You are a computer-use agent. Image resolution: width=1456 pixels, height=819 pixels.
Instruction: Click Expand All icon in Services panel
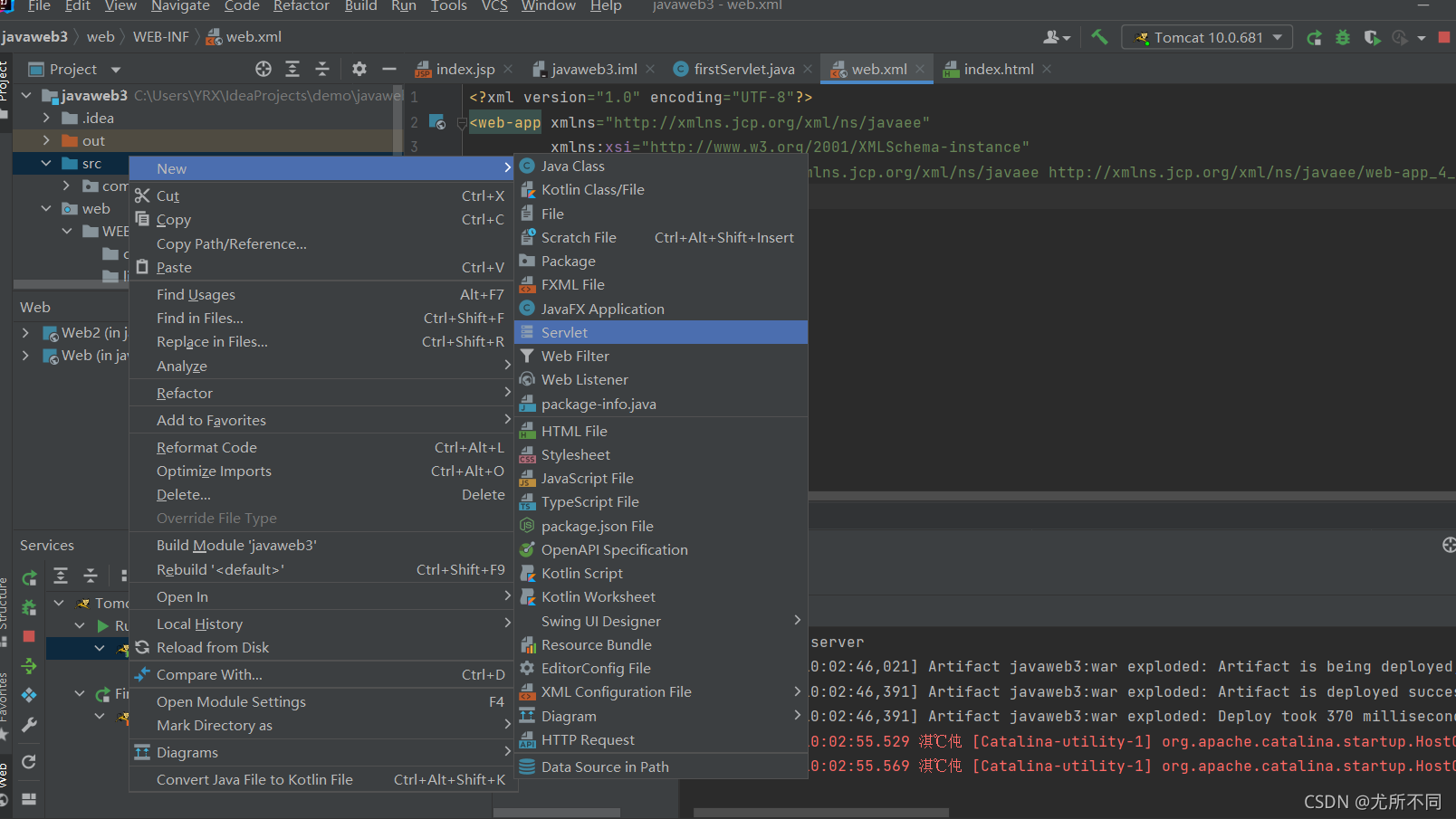coord(61,576)
